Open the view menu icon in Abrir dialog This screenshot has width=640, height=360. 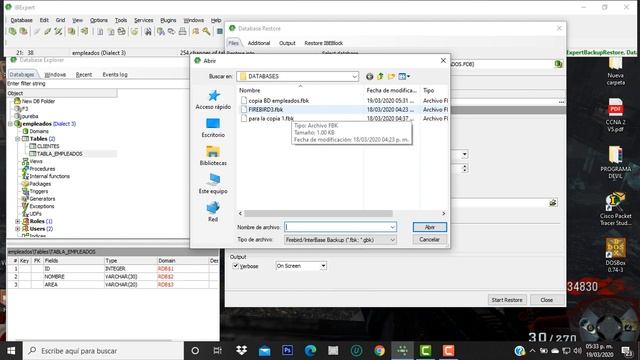click(404, 76)
